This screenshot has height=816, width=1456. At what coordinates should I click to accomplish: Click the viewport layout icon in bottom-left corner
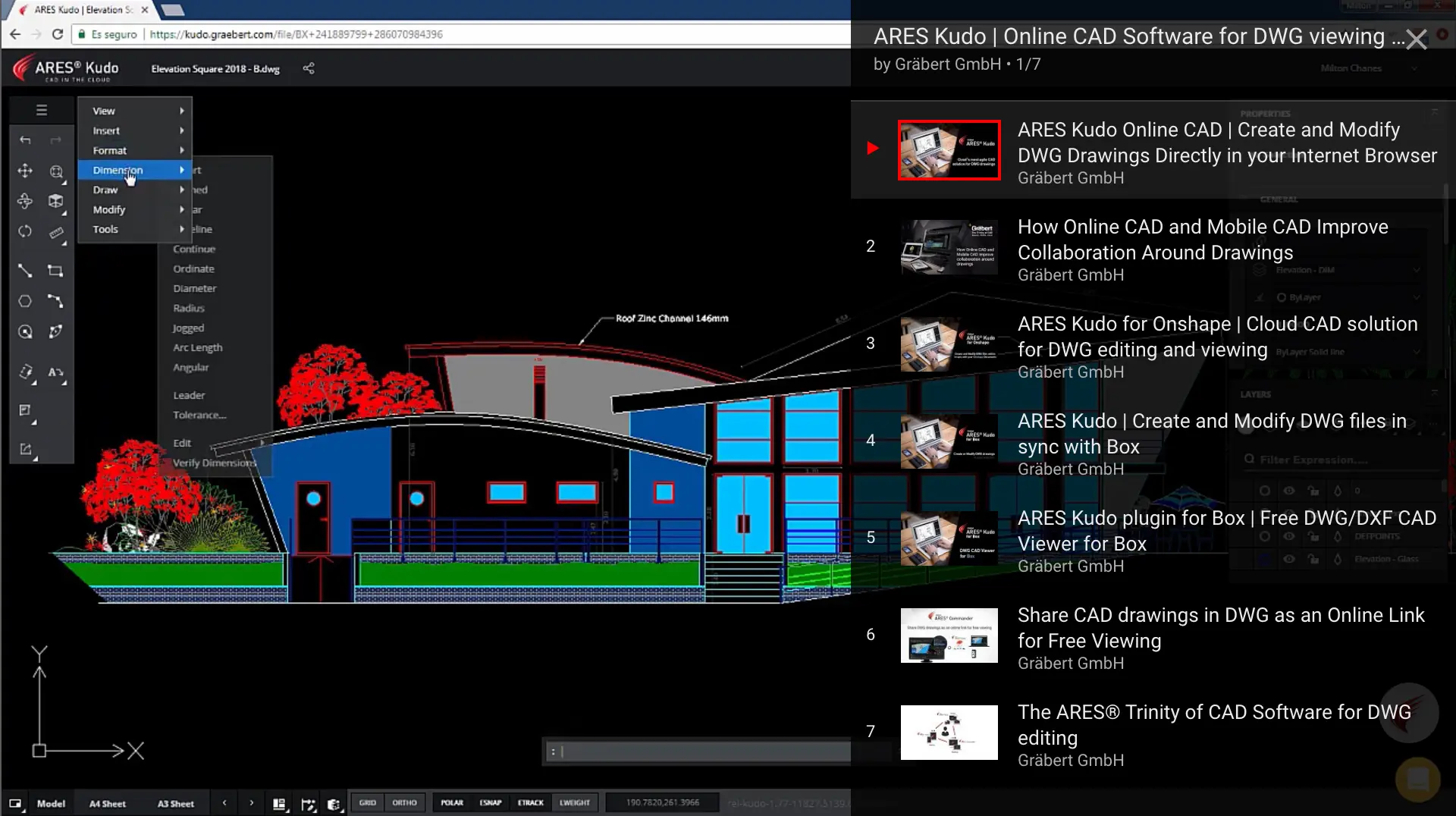click(x=15, y=804)
